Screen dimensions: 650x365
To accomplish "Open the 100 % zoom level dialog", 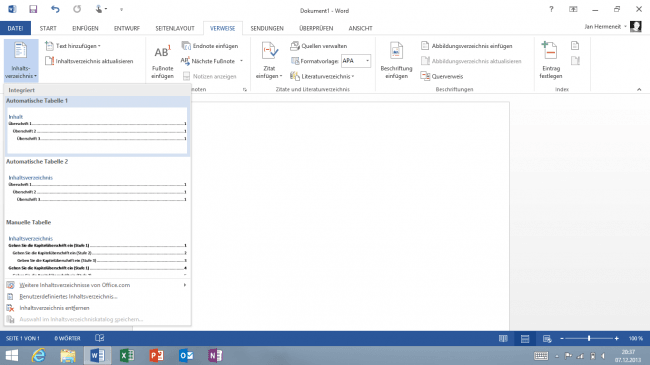I will pyautogui.click(x=635, y=339).
